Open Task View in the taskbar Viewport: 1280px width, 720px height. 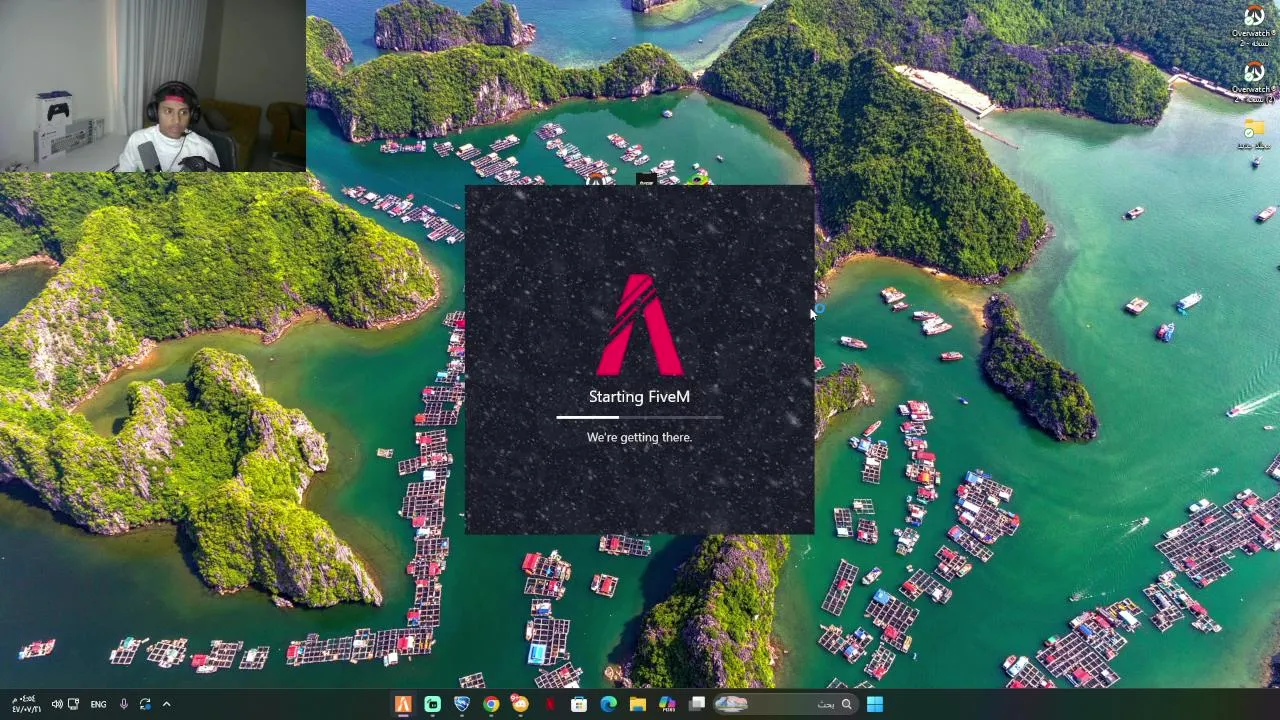coord(697,704)
